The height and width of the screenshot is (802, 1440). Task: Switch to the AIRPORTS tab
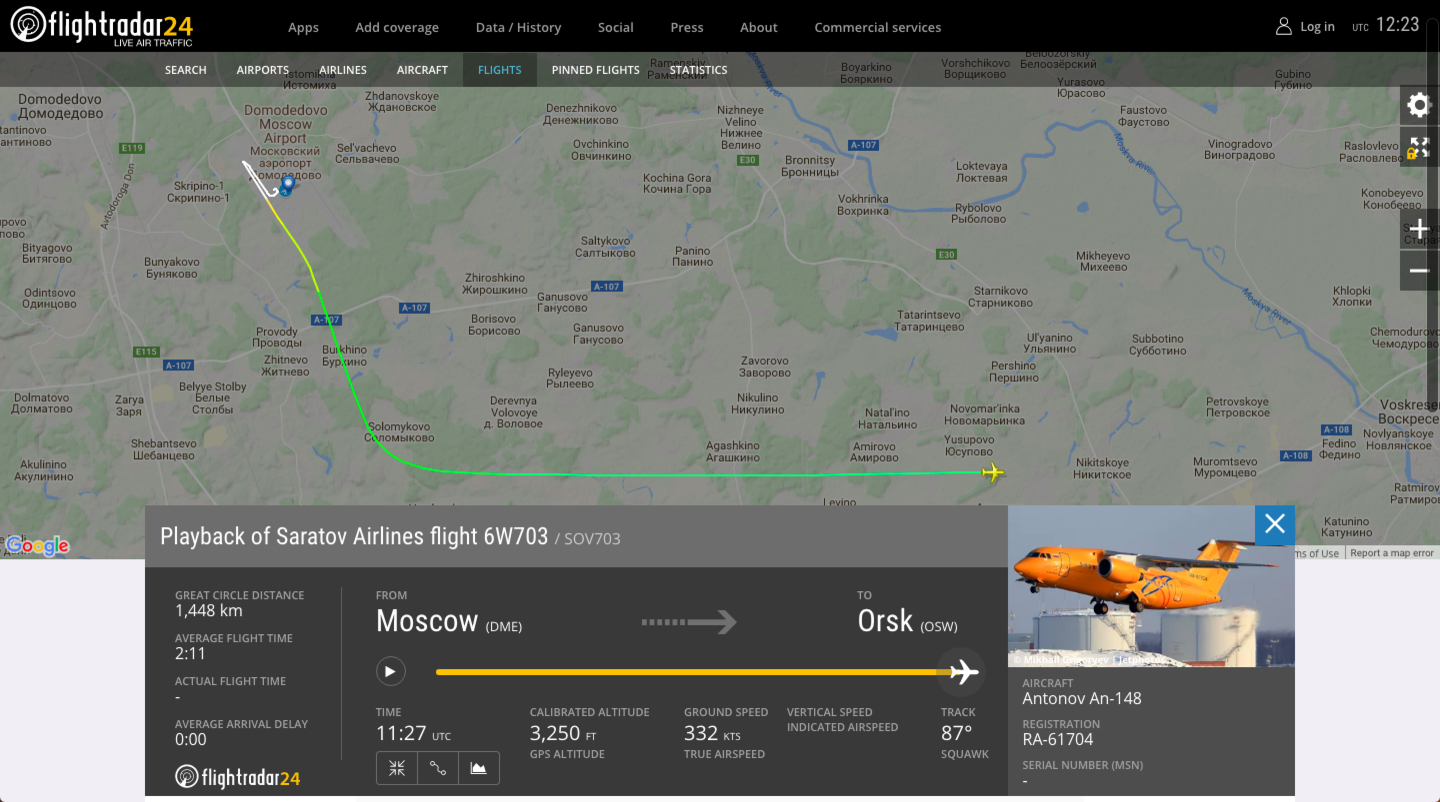[x=263, y=70]
